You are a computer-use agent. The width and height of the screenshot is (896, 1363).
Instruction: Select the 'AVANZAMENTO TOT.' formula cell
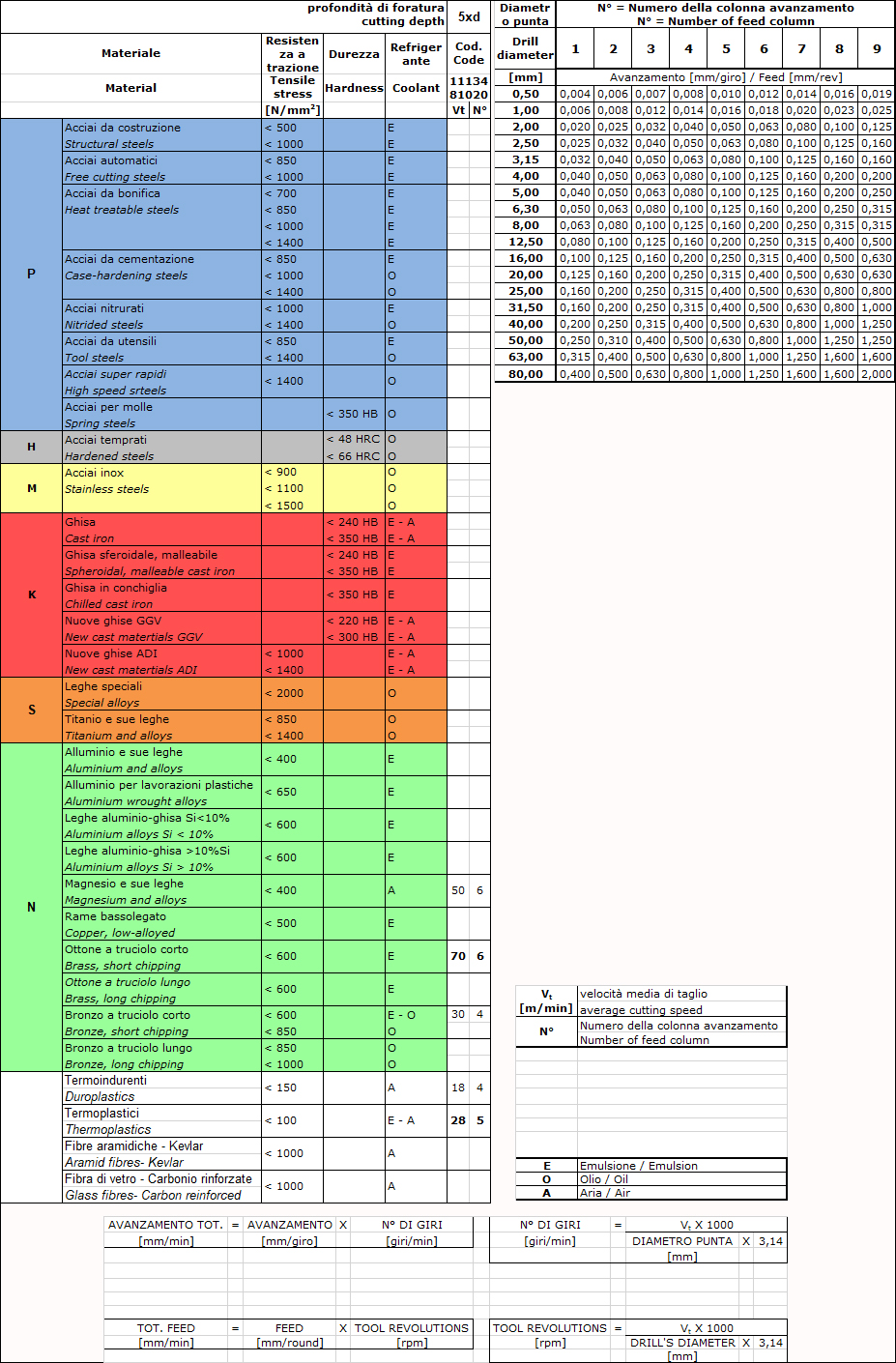click(165, 1225)
